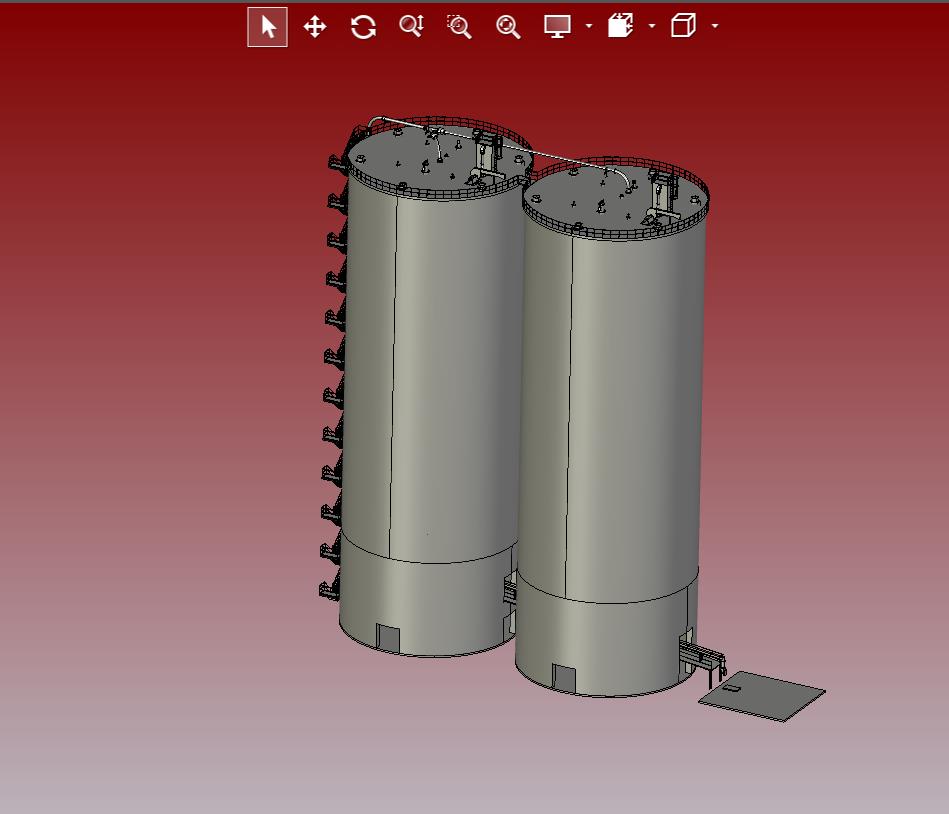Open the section box dropdown arrow

[x=652, y=27]
